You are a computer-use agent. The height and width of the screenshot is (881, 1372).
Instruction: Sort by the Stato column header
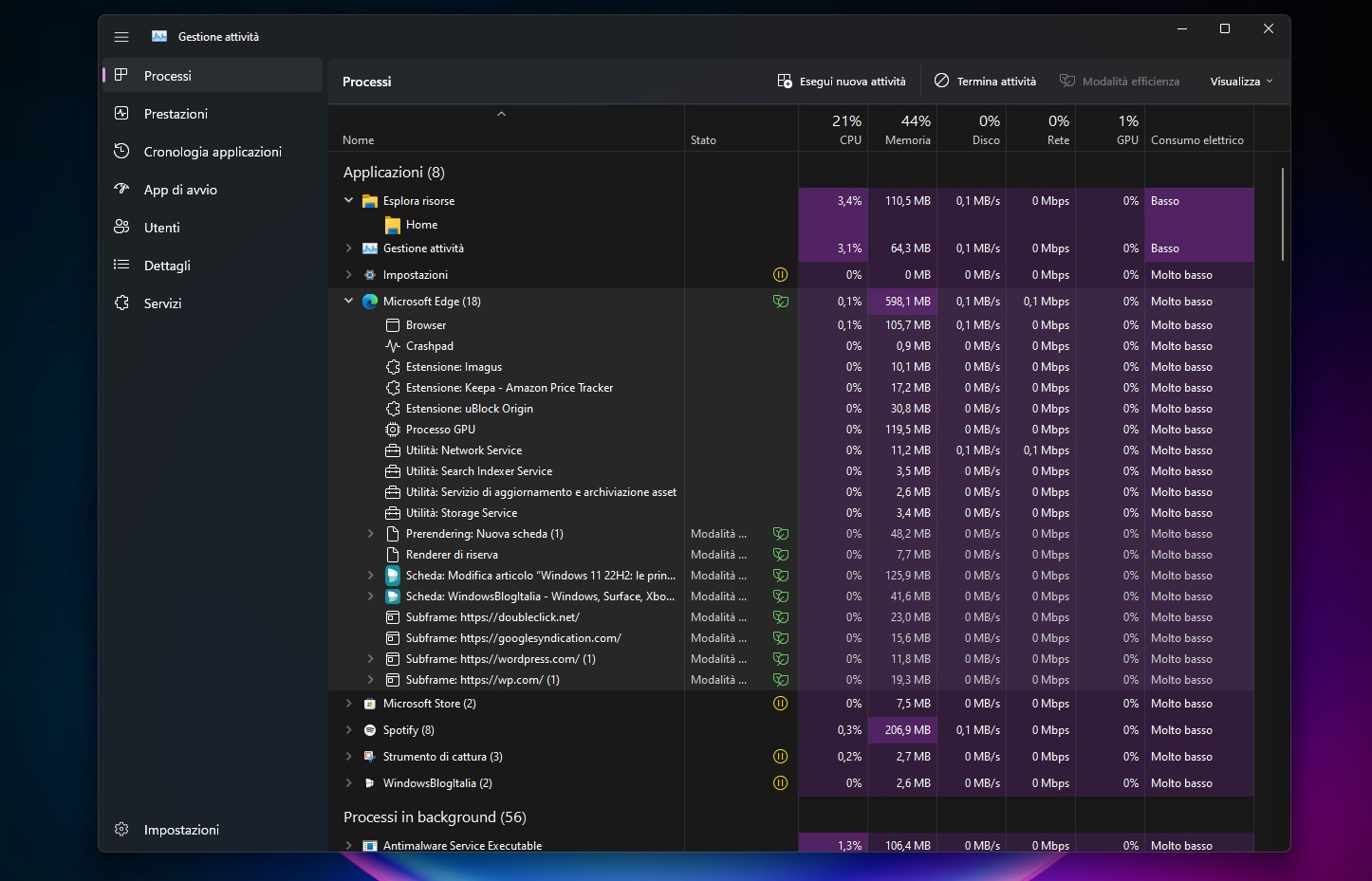point(741,129)
